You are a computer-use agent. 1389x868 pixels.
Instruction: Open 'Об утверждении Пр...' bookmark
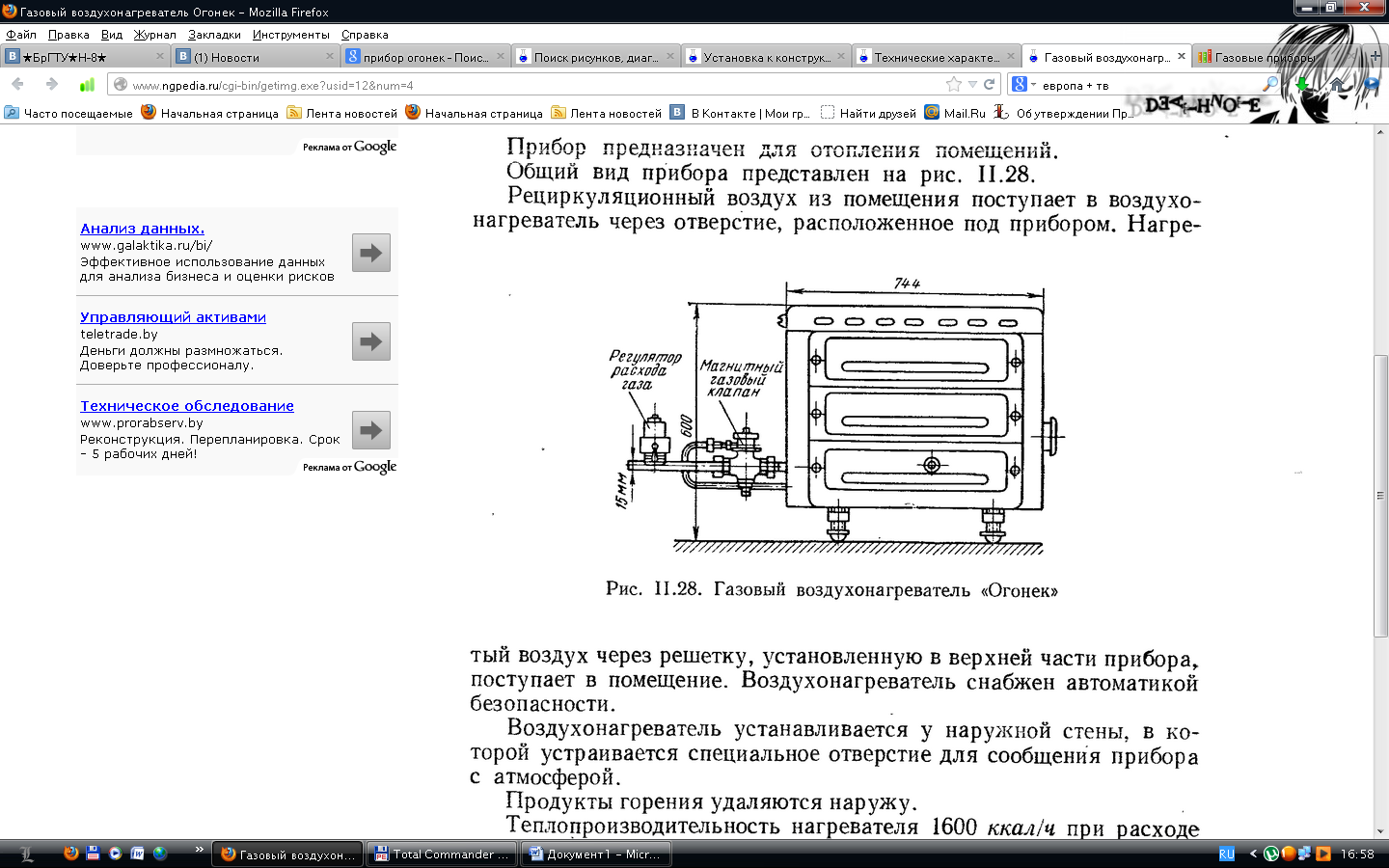pos(1064,113)
